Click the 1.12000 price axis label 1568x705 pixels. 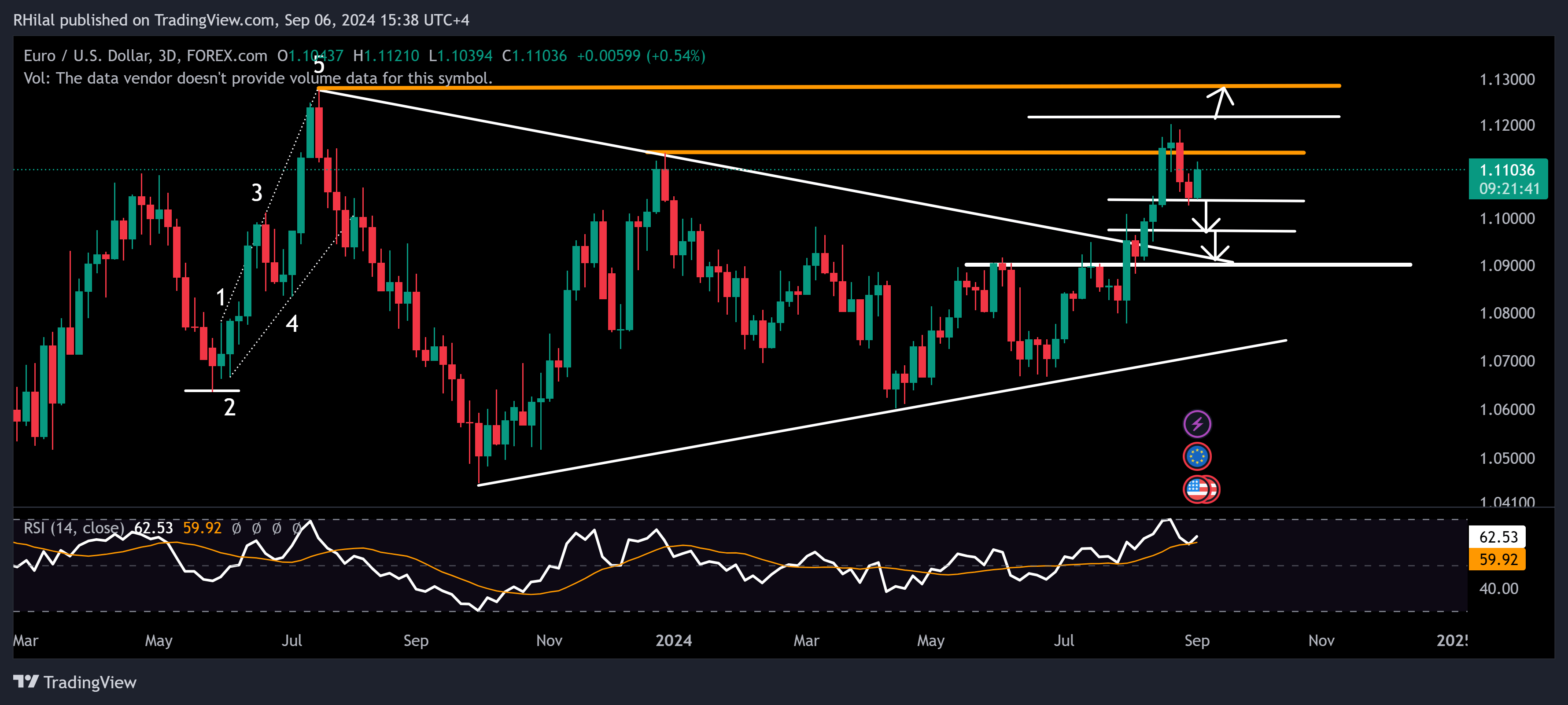pyautogui.click(x=1507, y=125)
